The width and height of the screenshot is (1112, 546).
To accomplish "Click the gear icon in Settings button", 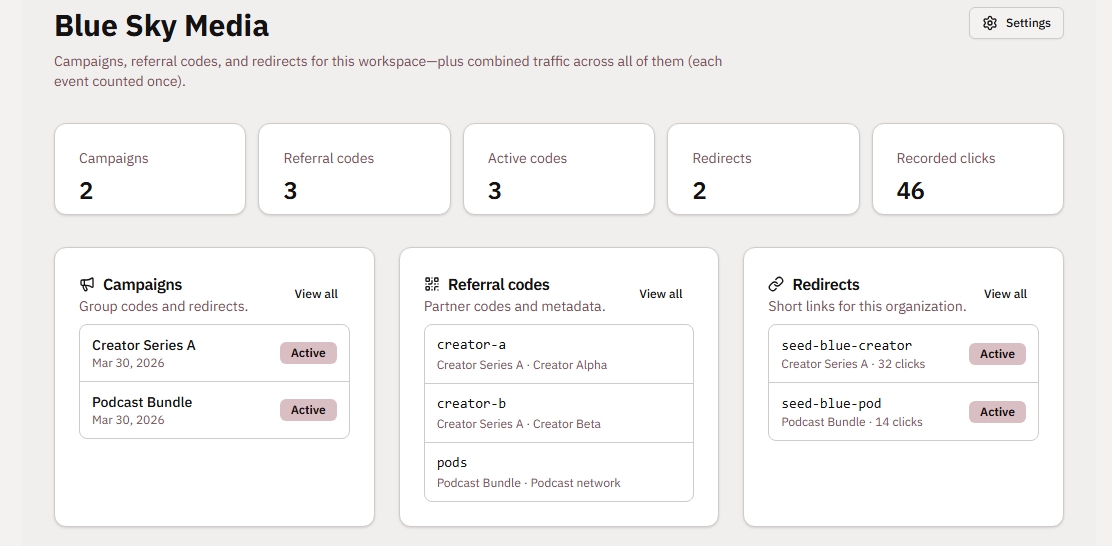I will coord(990,23).
